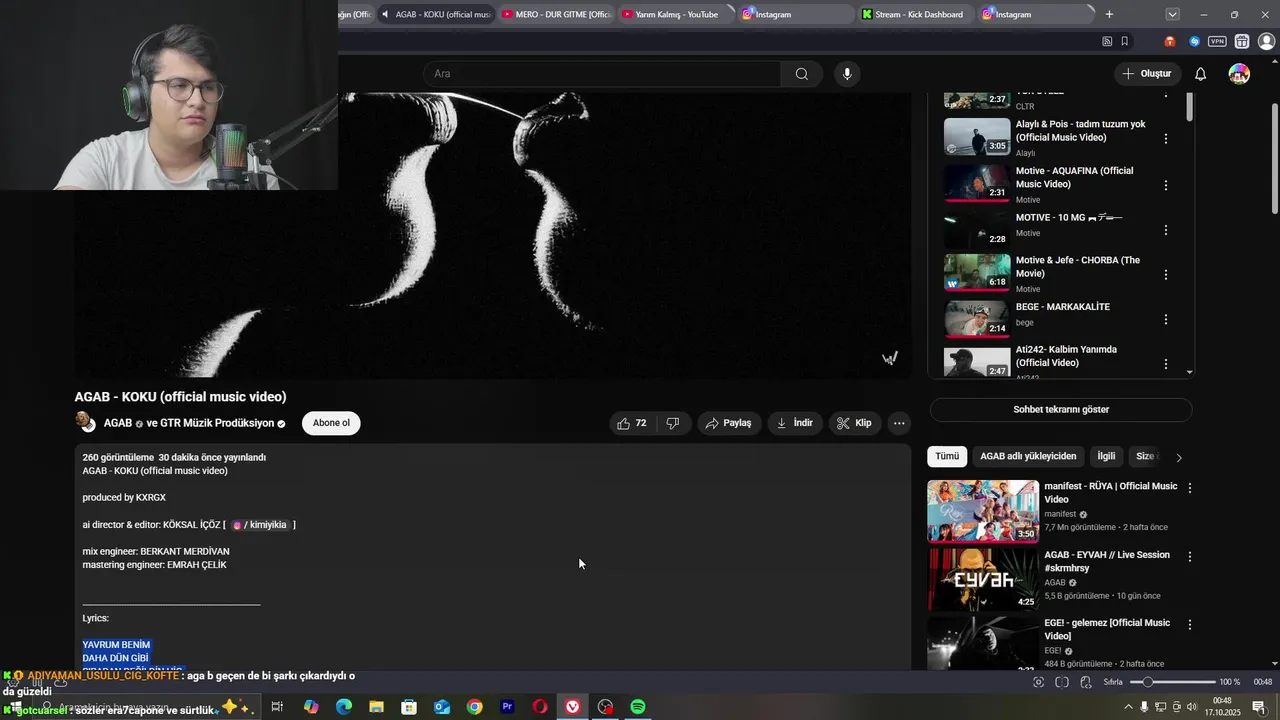
Task: Open the gift box icon in browser toolbar
Action: click(x=1242, y=41)
